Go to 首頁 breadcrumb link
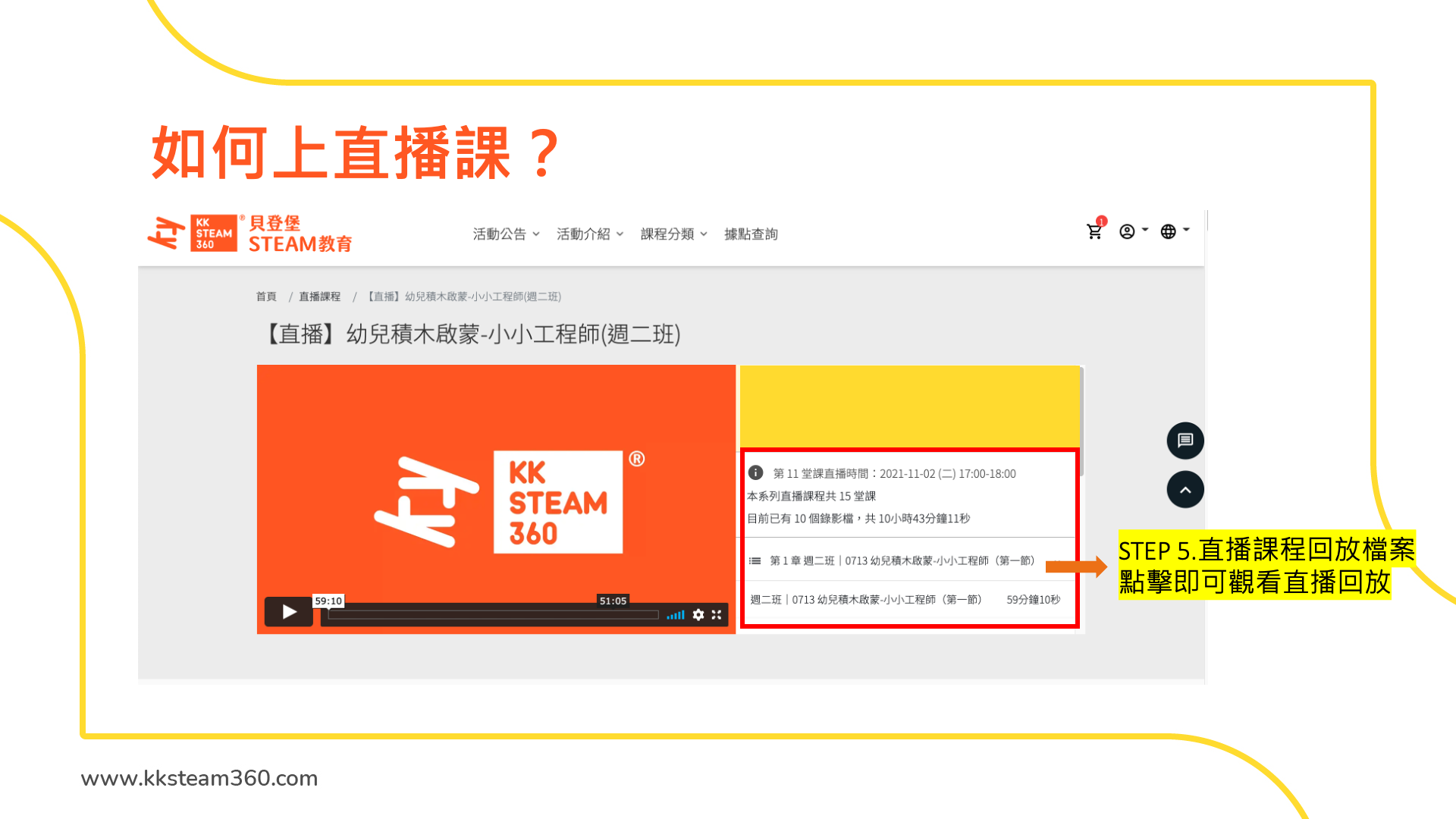 pos(266,297)
